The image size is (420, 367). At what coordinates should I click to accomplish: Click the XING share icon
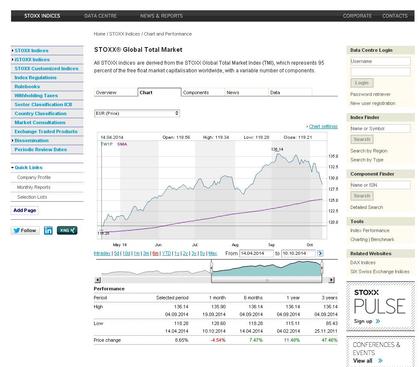(67, 230)
